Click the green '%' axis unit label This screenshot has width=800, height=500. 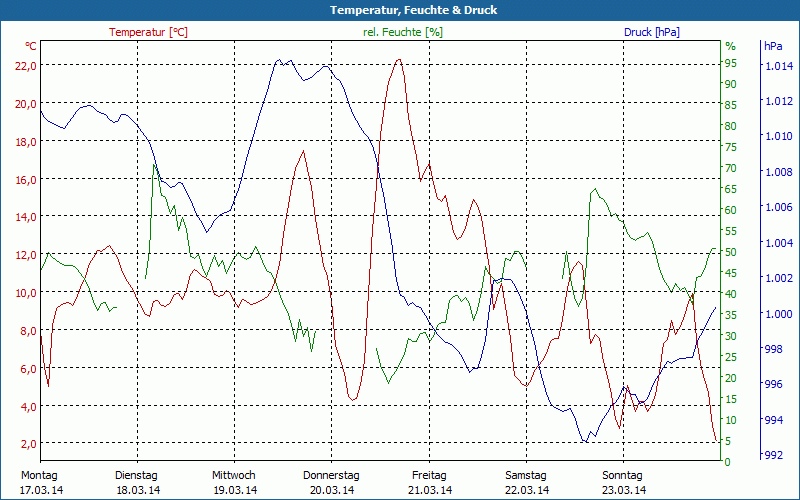[x=730, y=46]
